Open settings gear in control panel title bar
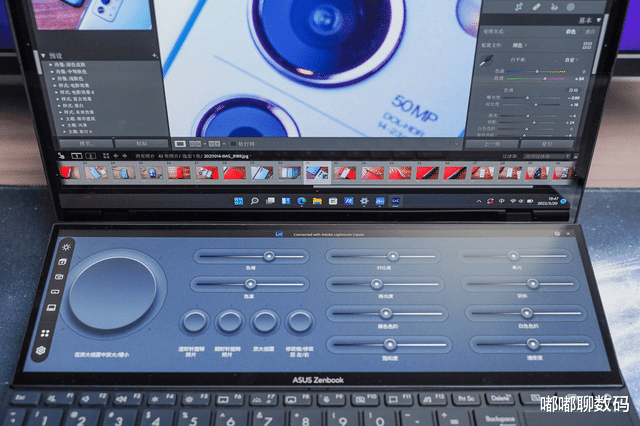This screenshot has width=640, height=426. tap(557, 233)
